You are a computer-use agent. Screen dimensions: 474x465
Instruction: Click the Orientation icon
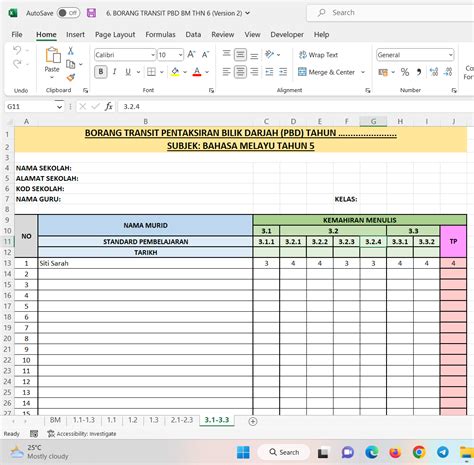coord(269,54)
